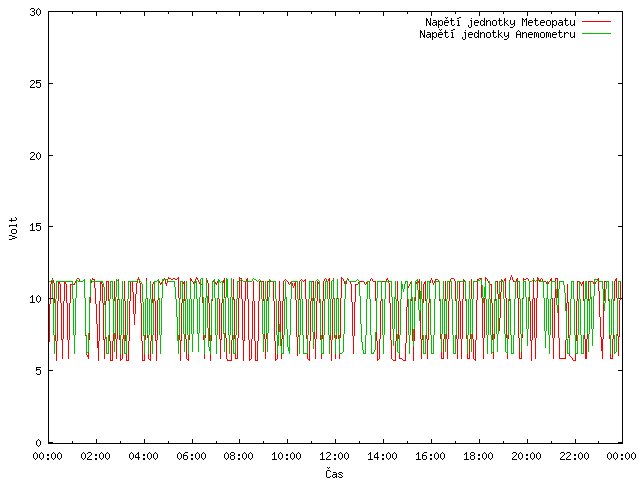
Task: Click the 20:00 time tick label
Action: click(527, 456)
